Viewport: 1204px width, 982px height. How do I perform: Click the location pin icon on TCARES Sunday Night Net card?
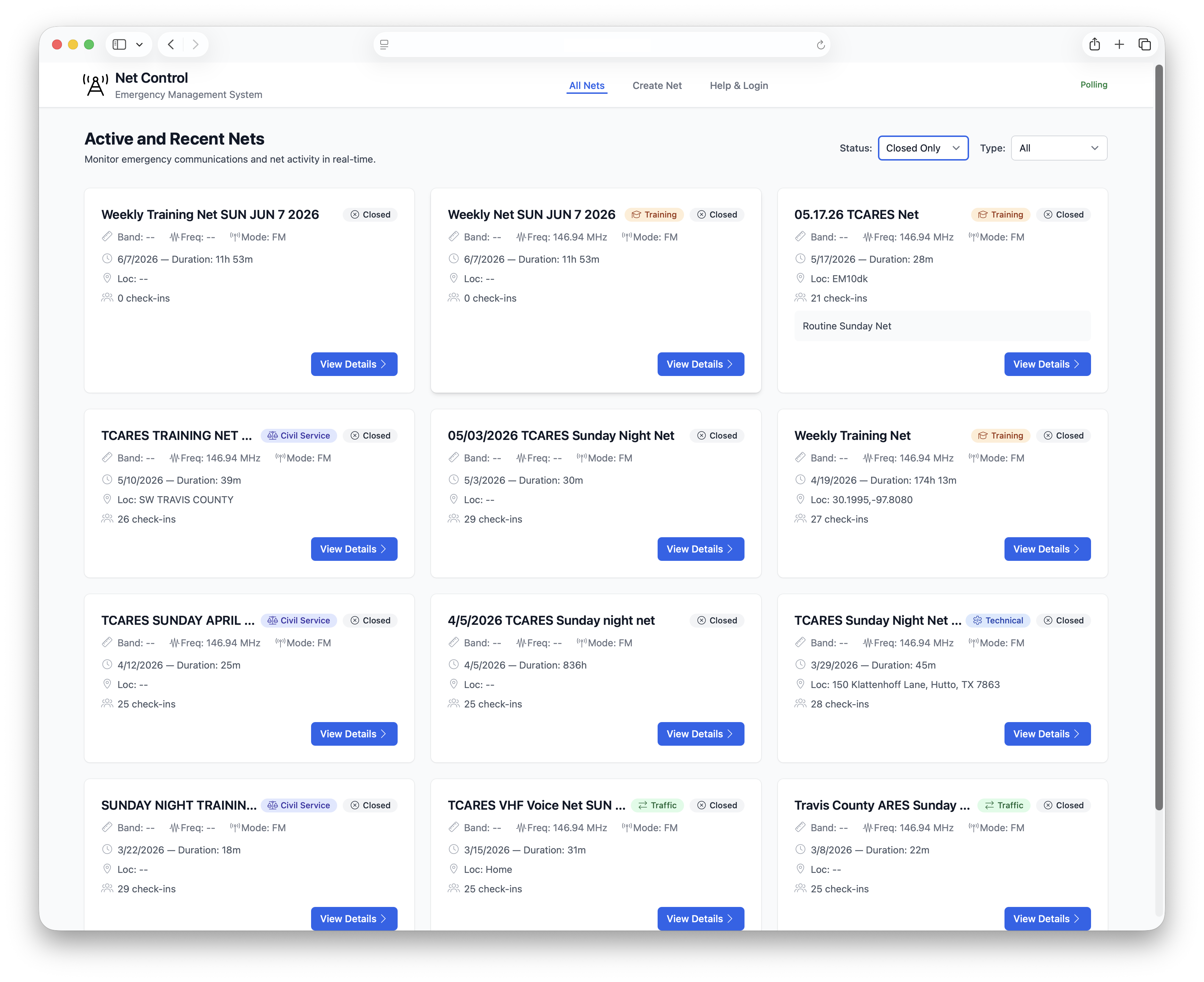(x=800, y=684)
